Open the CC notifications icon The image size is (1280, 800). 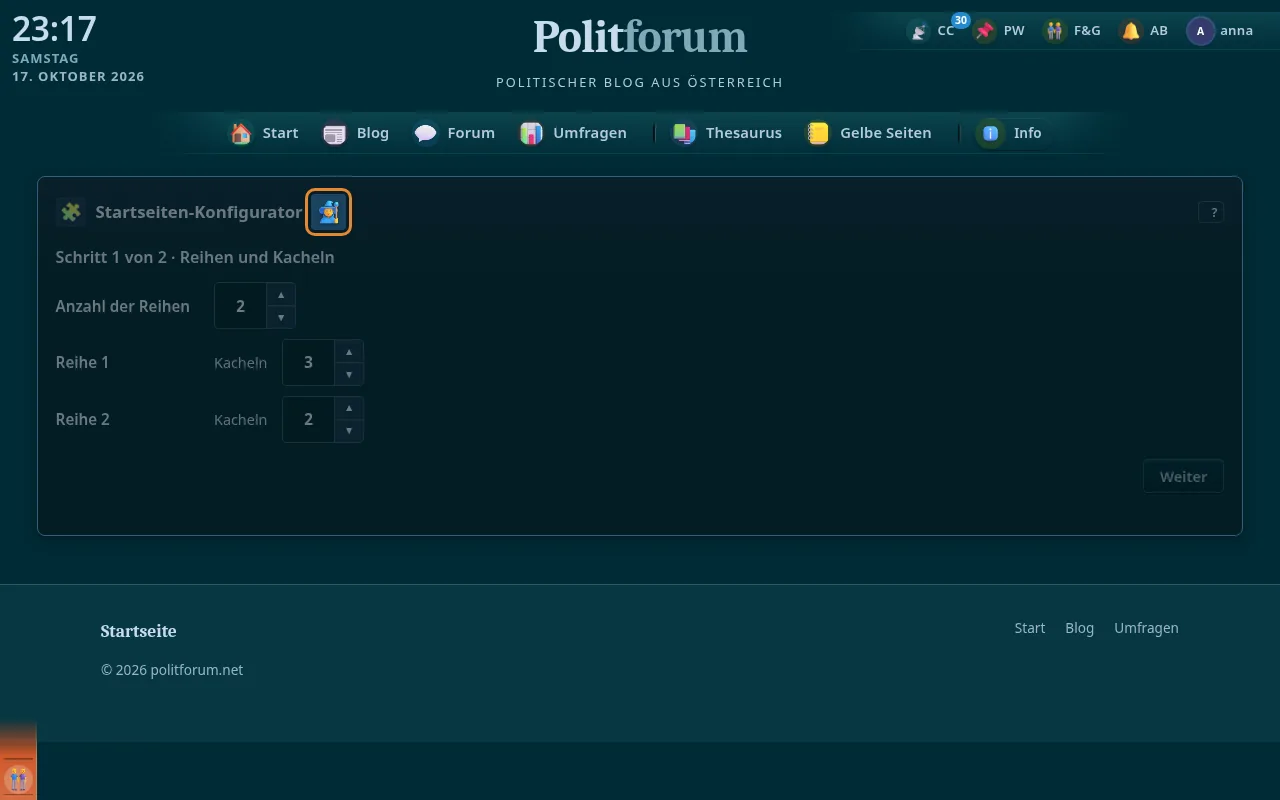[919, 31]
